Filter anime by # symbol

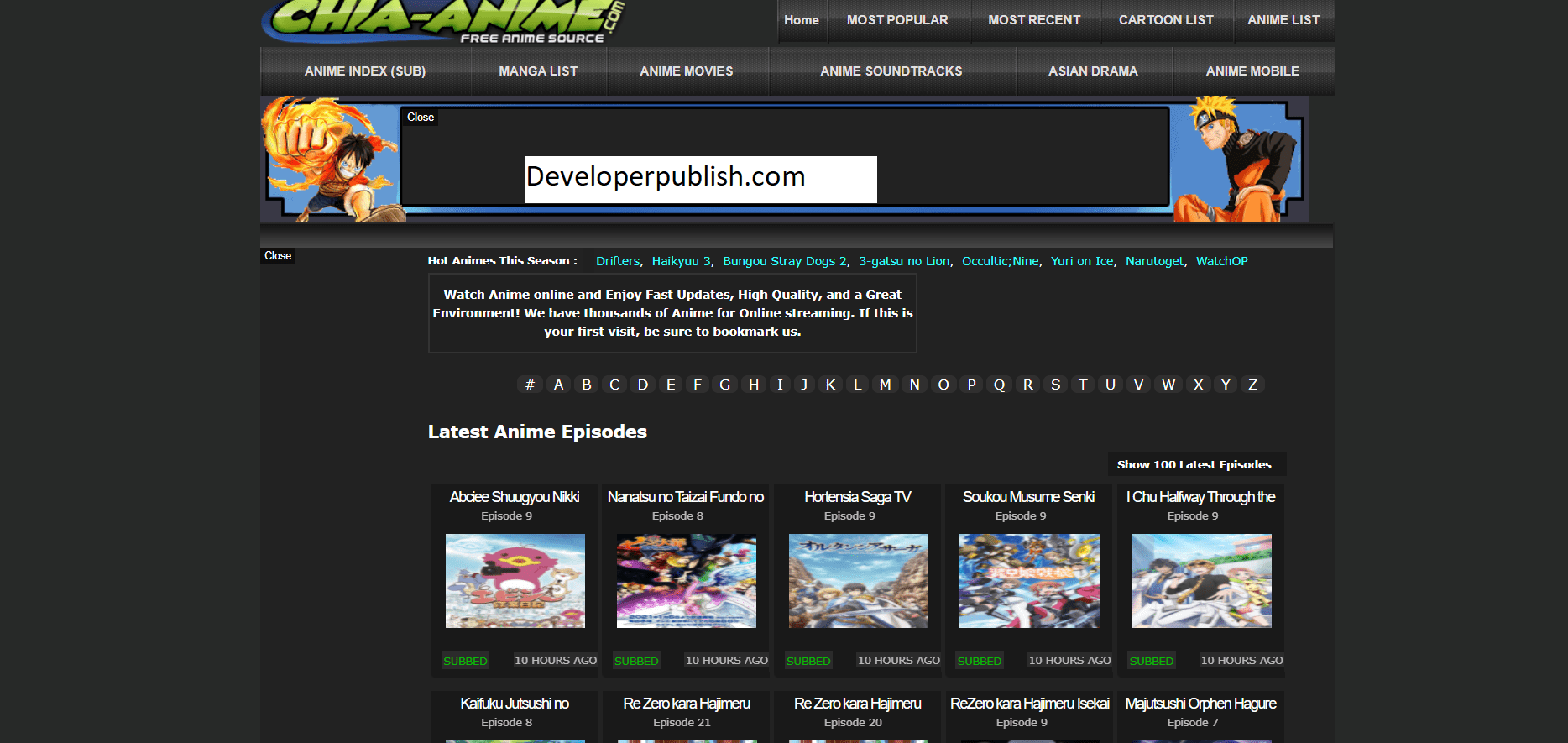(530, 385)
